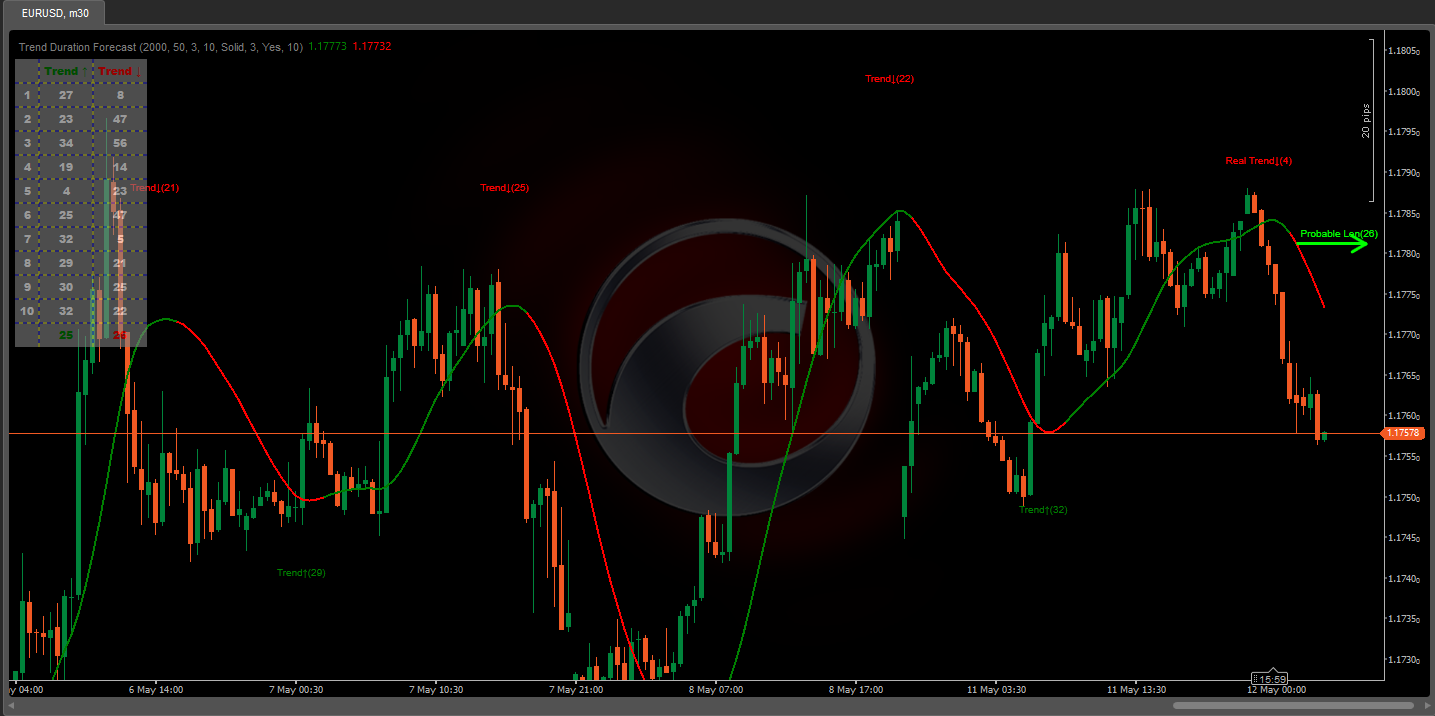Click the 1.1765 price axis label

pyautogui.click(x=1404, y=376)
